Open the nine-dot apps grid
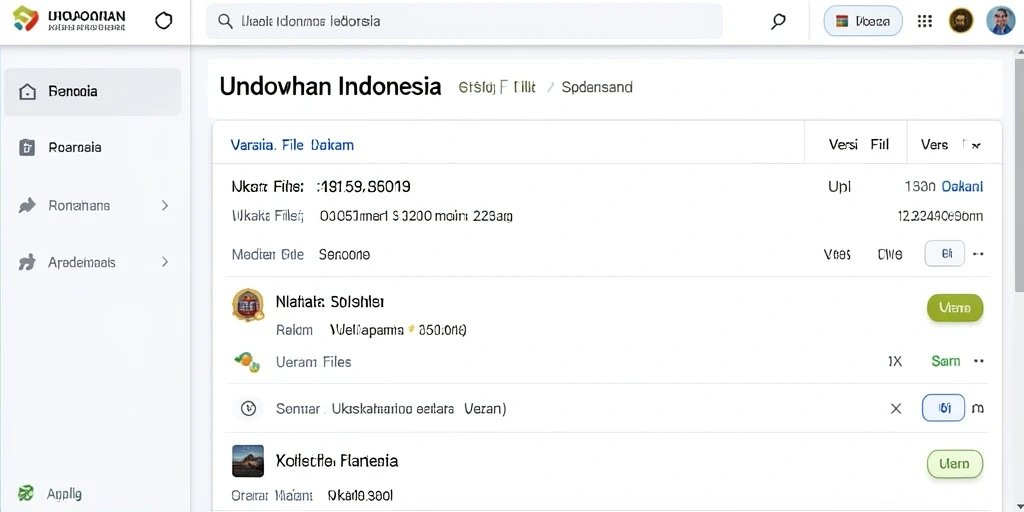 point(924,21)
